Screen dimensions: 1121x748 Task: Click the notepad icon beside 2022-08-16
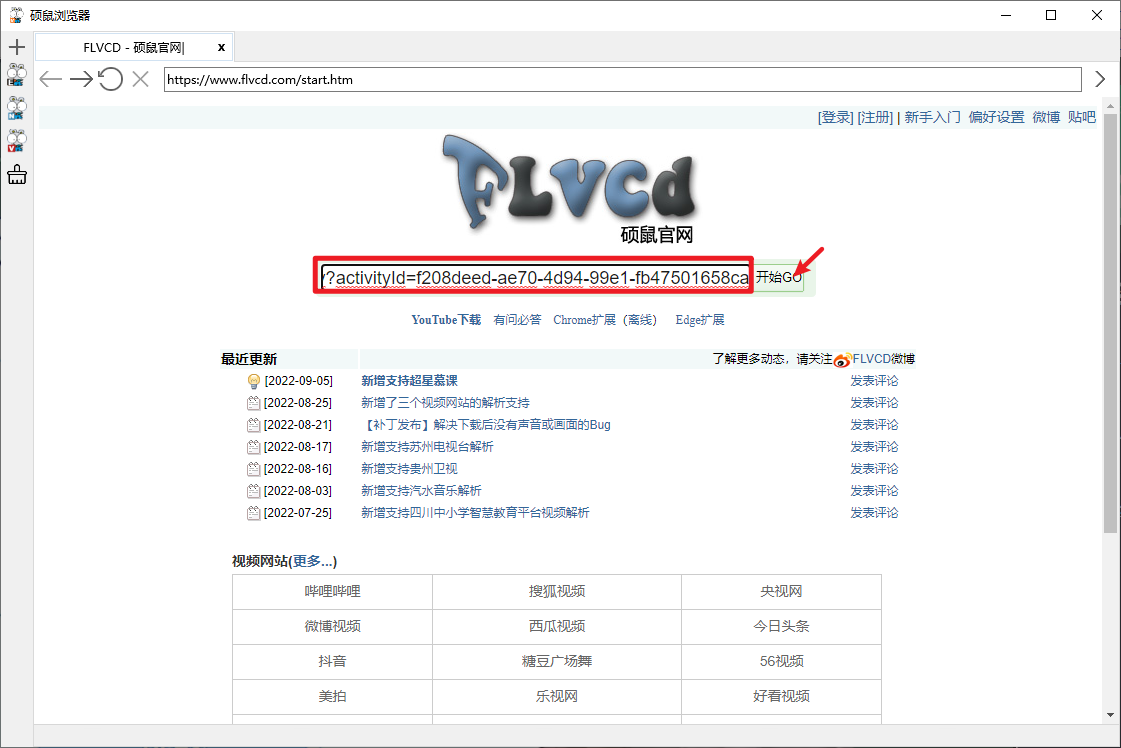(253, 469)
